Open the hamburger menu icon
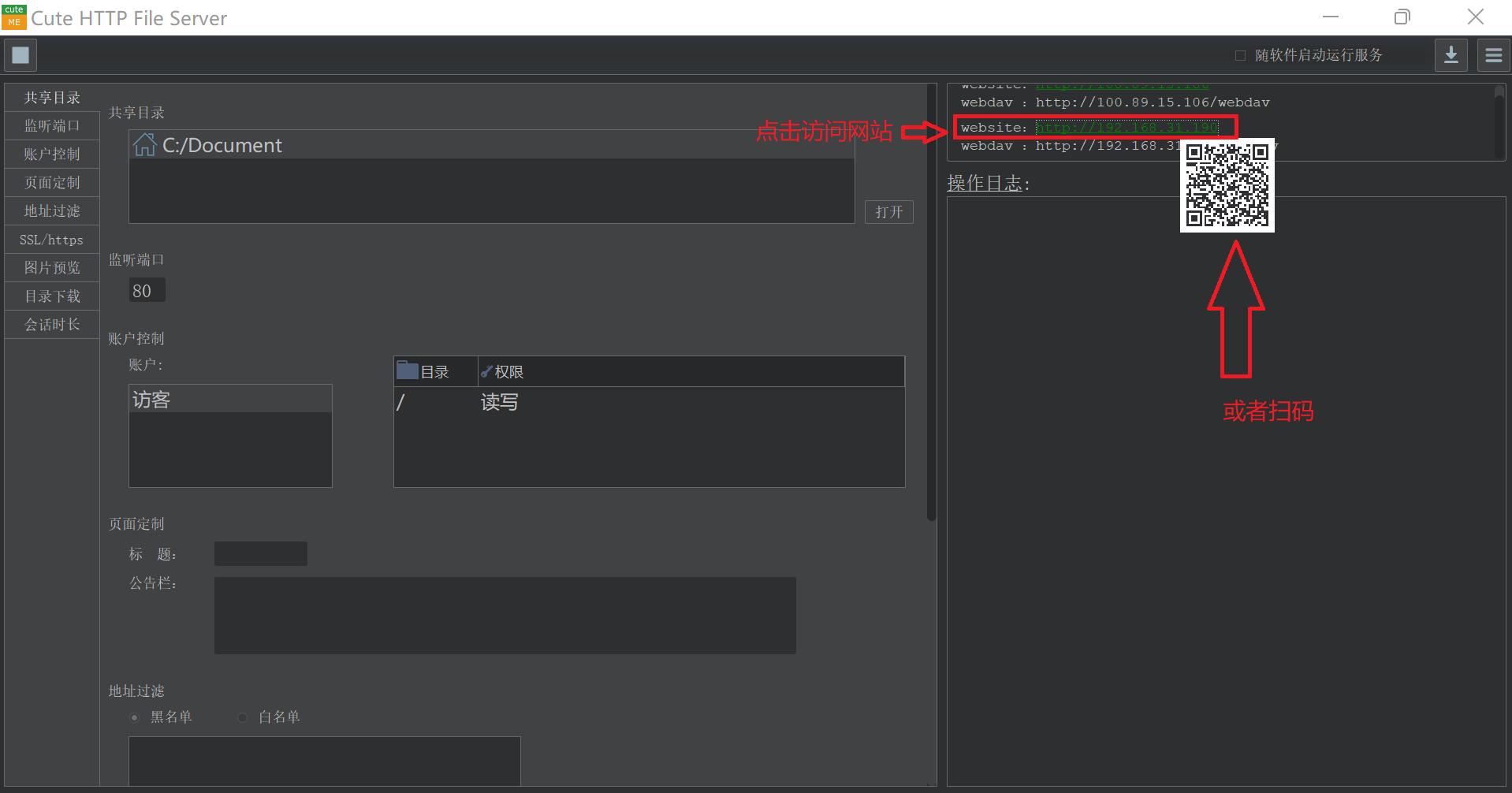Screen dimensions: 1512x793 (x=1493, y=55)
